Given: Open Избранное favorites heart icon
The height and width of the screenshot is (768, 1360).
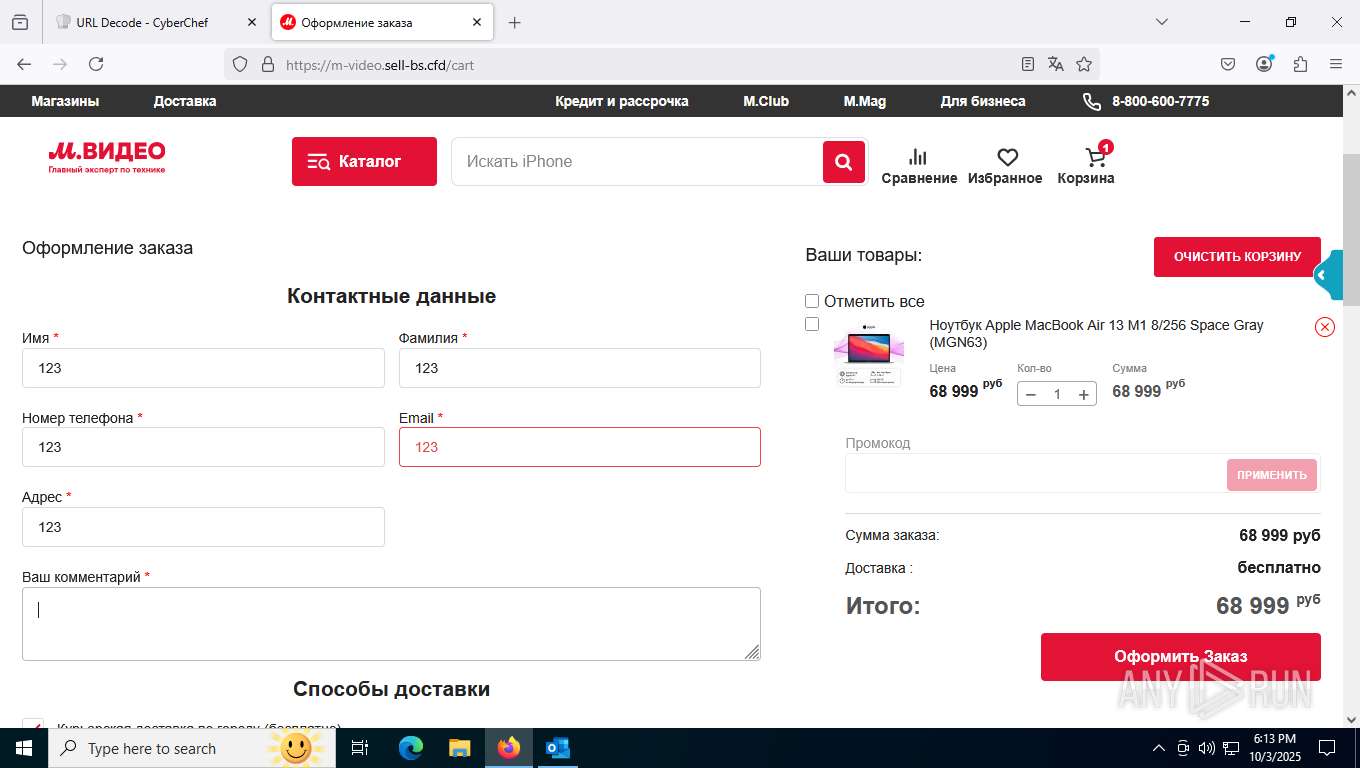Looking at the screenshot, I should tap(1005, 167).
